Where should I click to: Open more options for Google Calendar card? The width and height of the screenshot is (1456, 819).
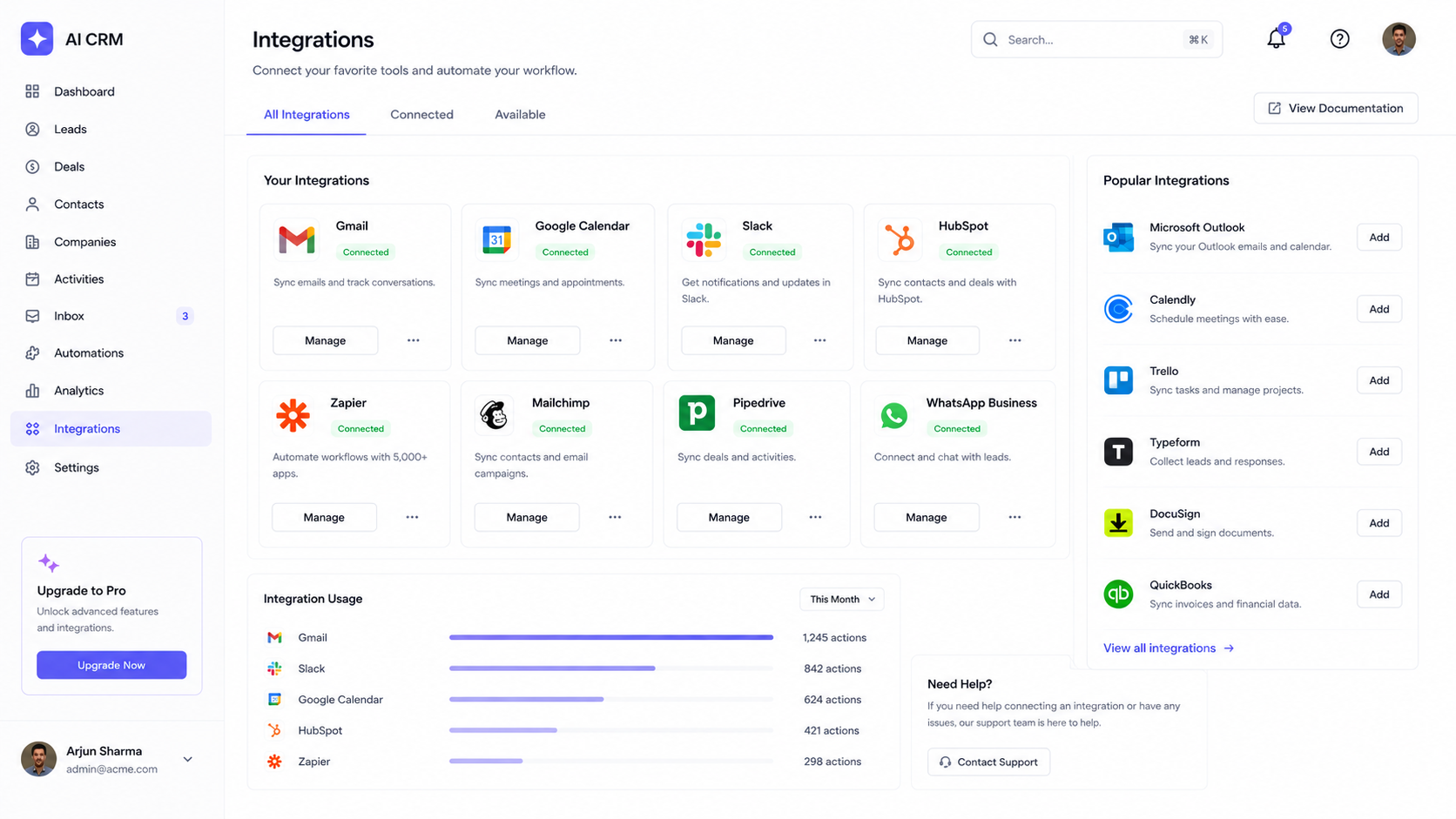(x=616, y=340)
